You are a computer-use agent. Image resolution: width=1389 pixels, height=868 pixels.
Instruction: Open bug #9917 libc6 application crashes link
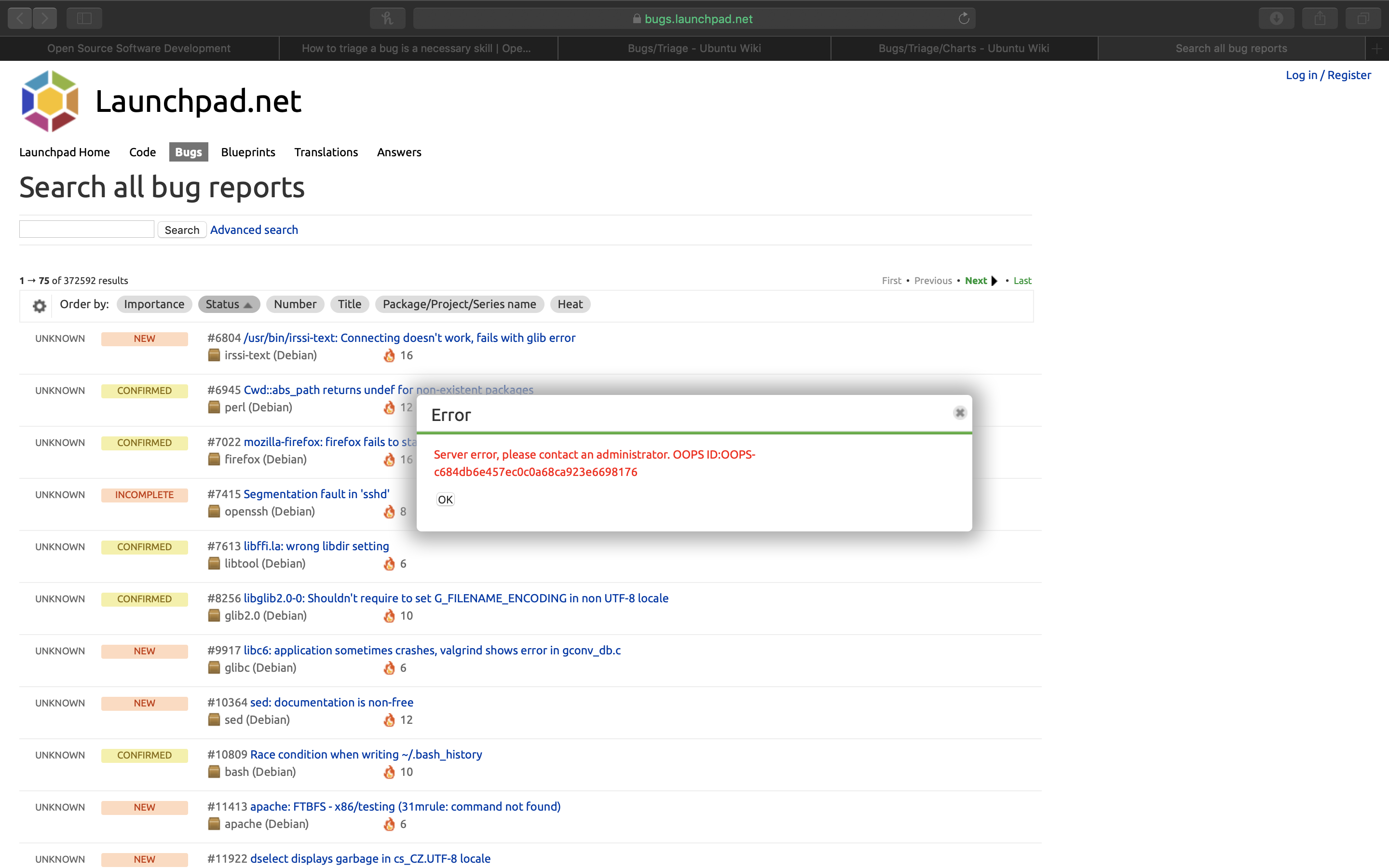(x=432, y=651)
